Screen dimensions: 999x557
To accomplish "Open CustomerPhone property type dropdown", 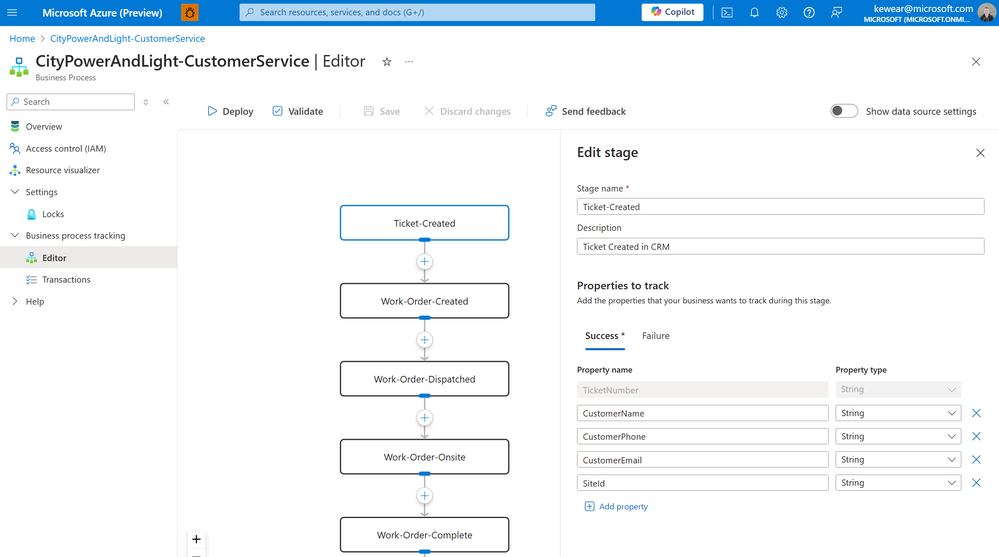I will 898,437.
